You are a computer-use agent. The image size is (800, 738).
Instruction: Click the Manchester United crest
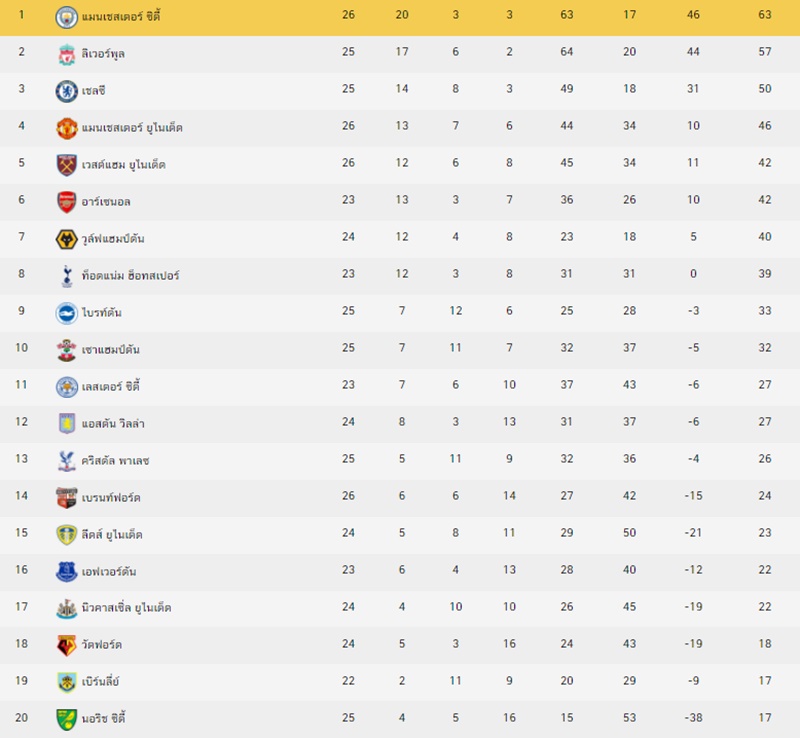click(x=66, y=128)
